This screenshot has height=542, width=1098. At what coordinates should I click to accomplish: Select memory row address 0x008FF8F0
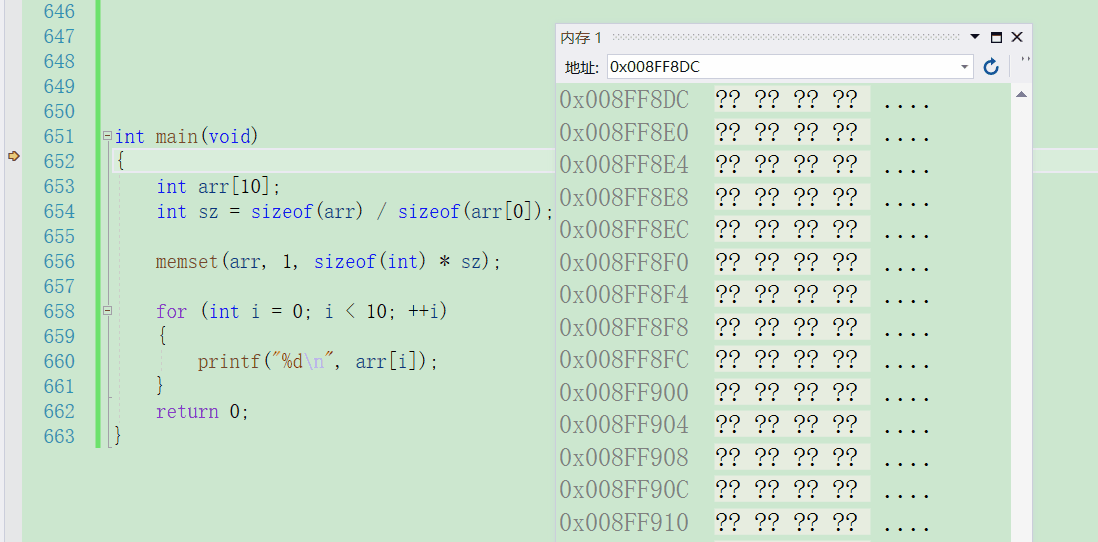tap(624, 263)
